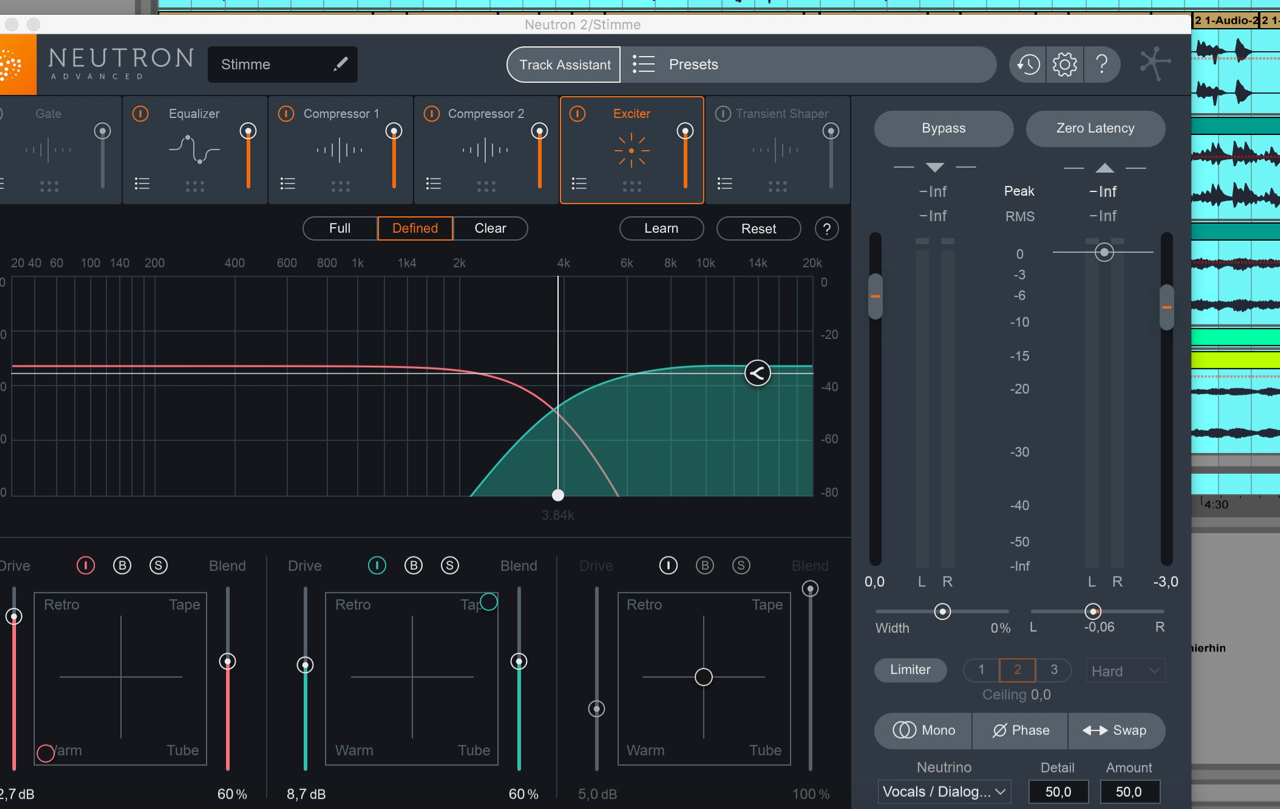The image size is (1280, 809).
Task: Click the arrow handle on the spectrum curve
Action: (x=758, y=373)
